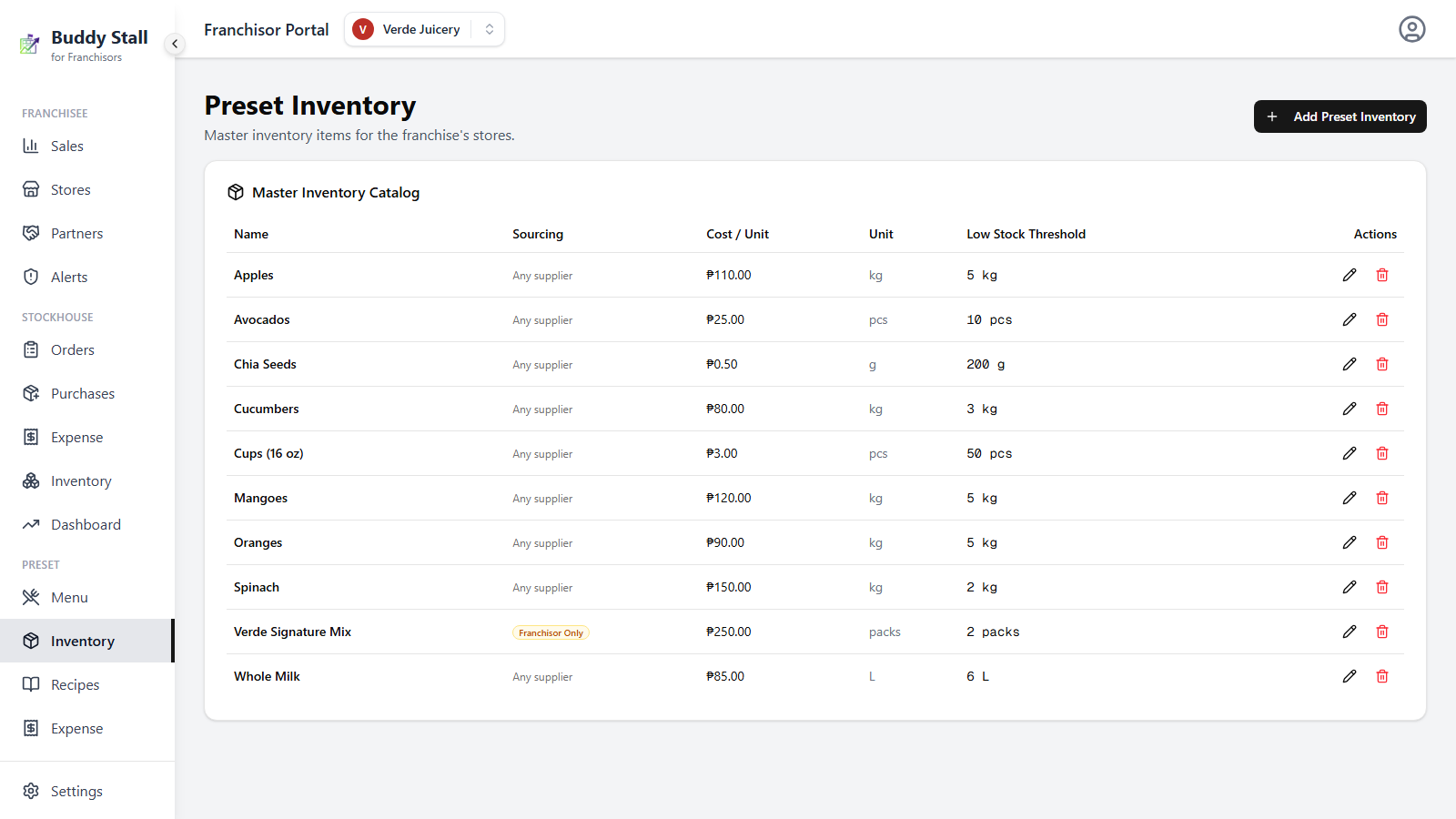Image resolution: width=1456 pixels, height=819 pixels.
Task: Click the Buddy Stall logo
Action: coord(30,44)
